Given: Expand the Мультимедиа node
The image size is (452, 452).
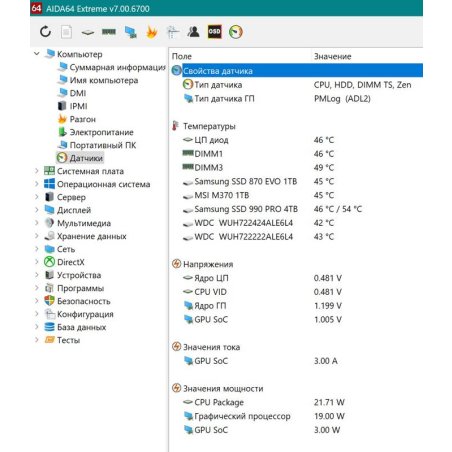Looking at the screenshot, I should (37, 223).
